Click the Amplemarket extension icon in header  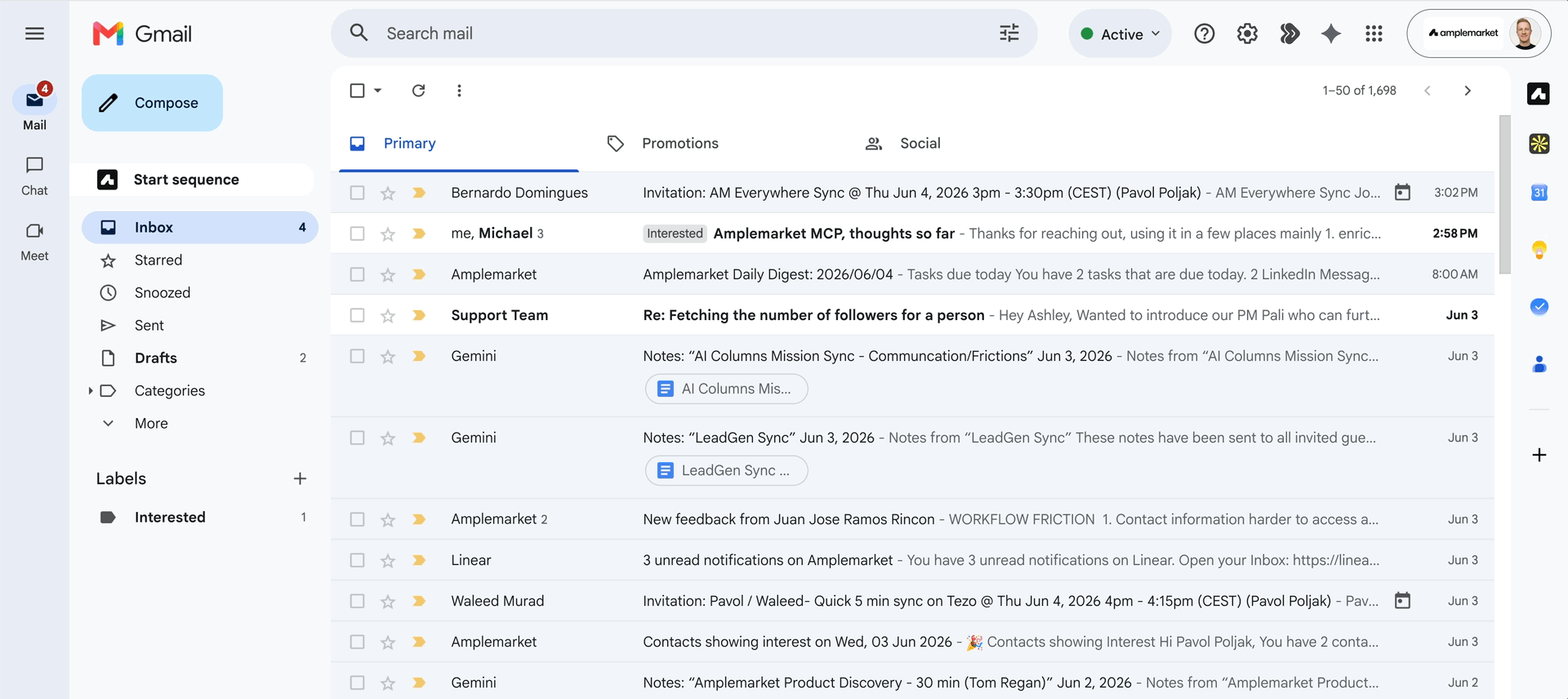coord(1290,33)
